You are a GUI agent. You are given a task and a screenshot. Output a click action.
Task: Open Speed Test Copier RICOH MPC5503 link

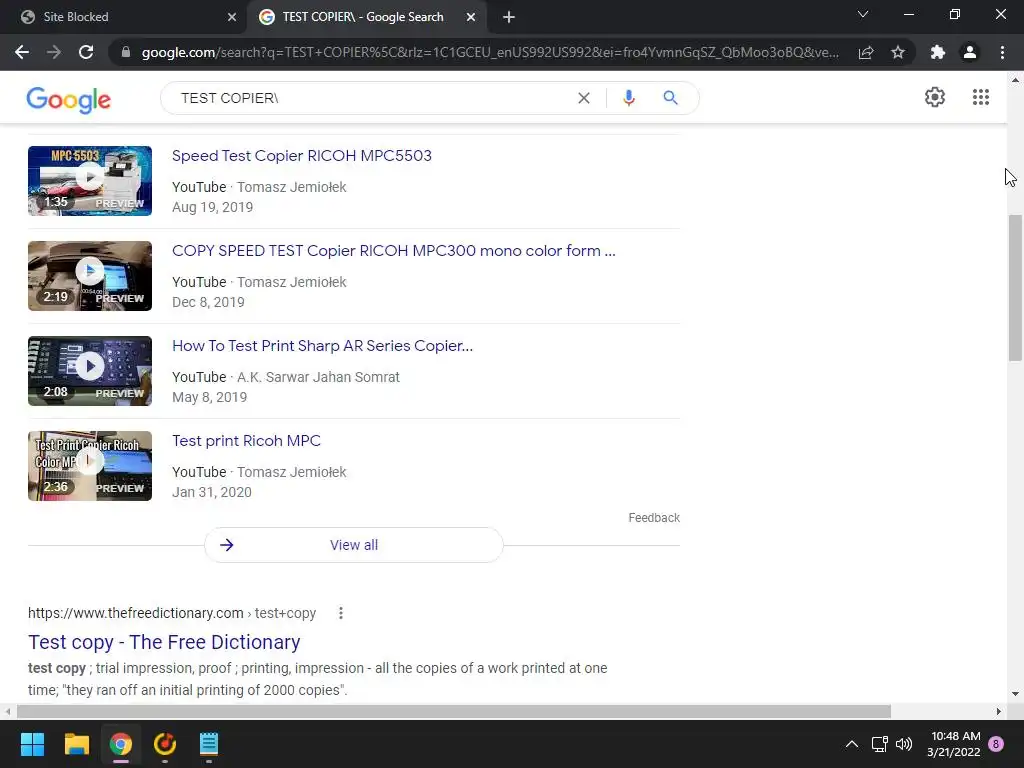302,156
